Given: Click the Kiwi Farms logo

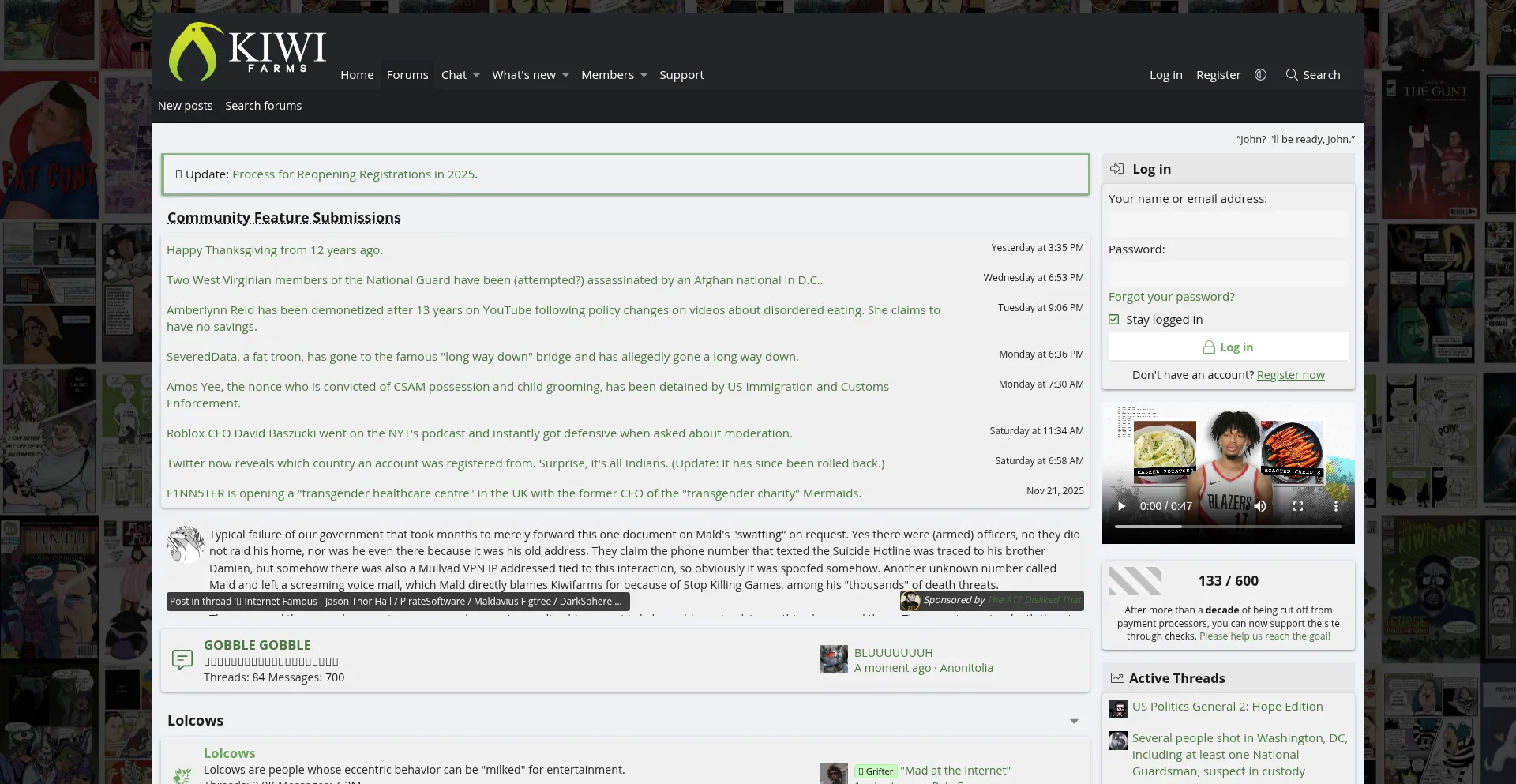Looking at the screenshot, I should coord(246,52).
